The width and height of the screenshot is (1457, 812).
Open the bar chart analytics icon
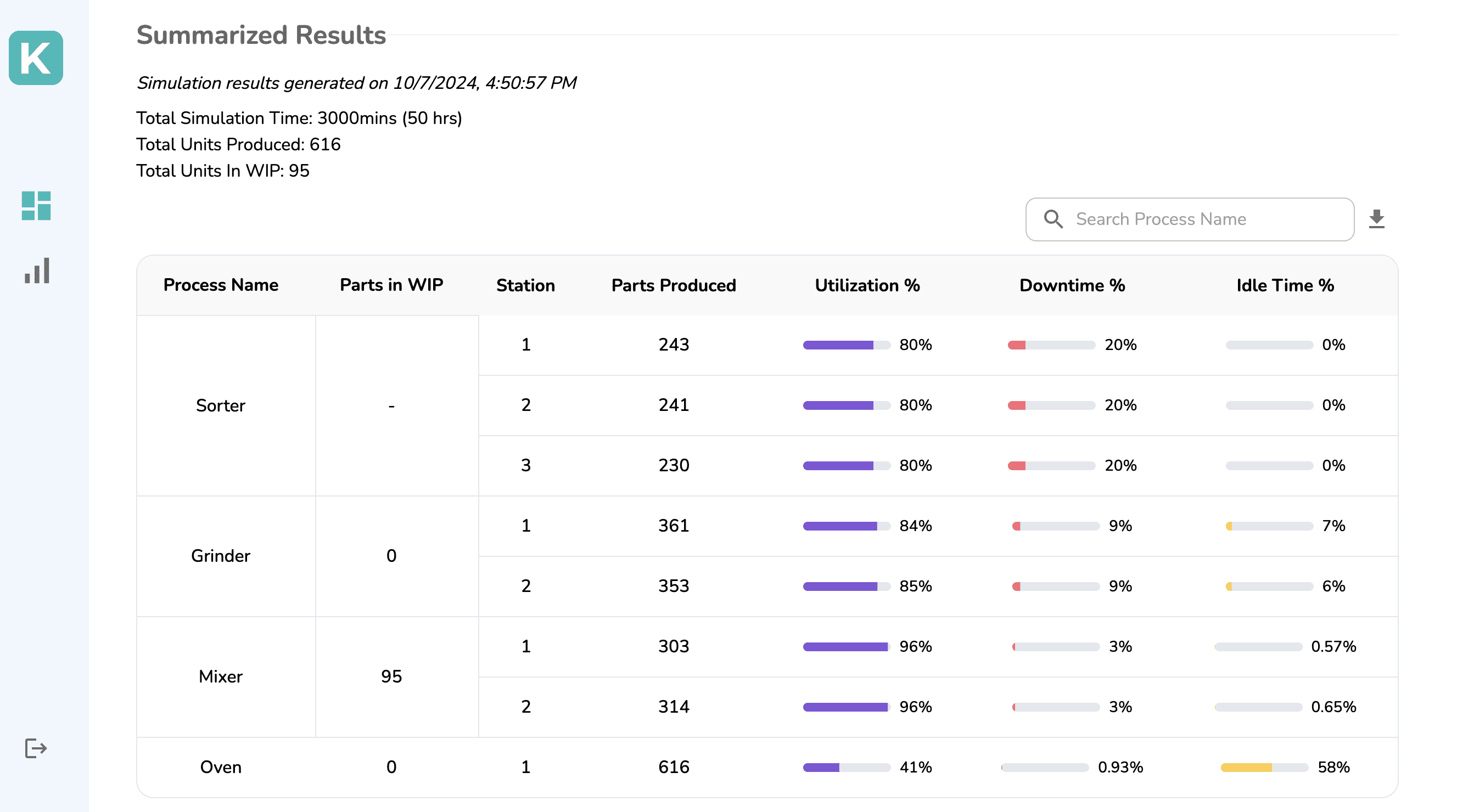(37, 270)
